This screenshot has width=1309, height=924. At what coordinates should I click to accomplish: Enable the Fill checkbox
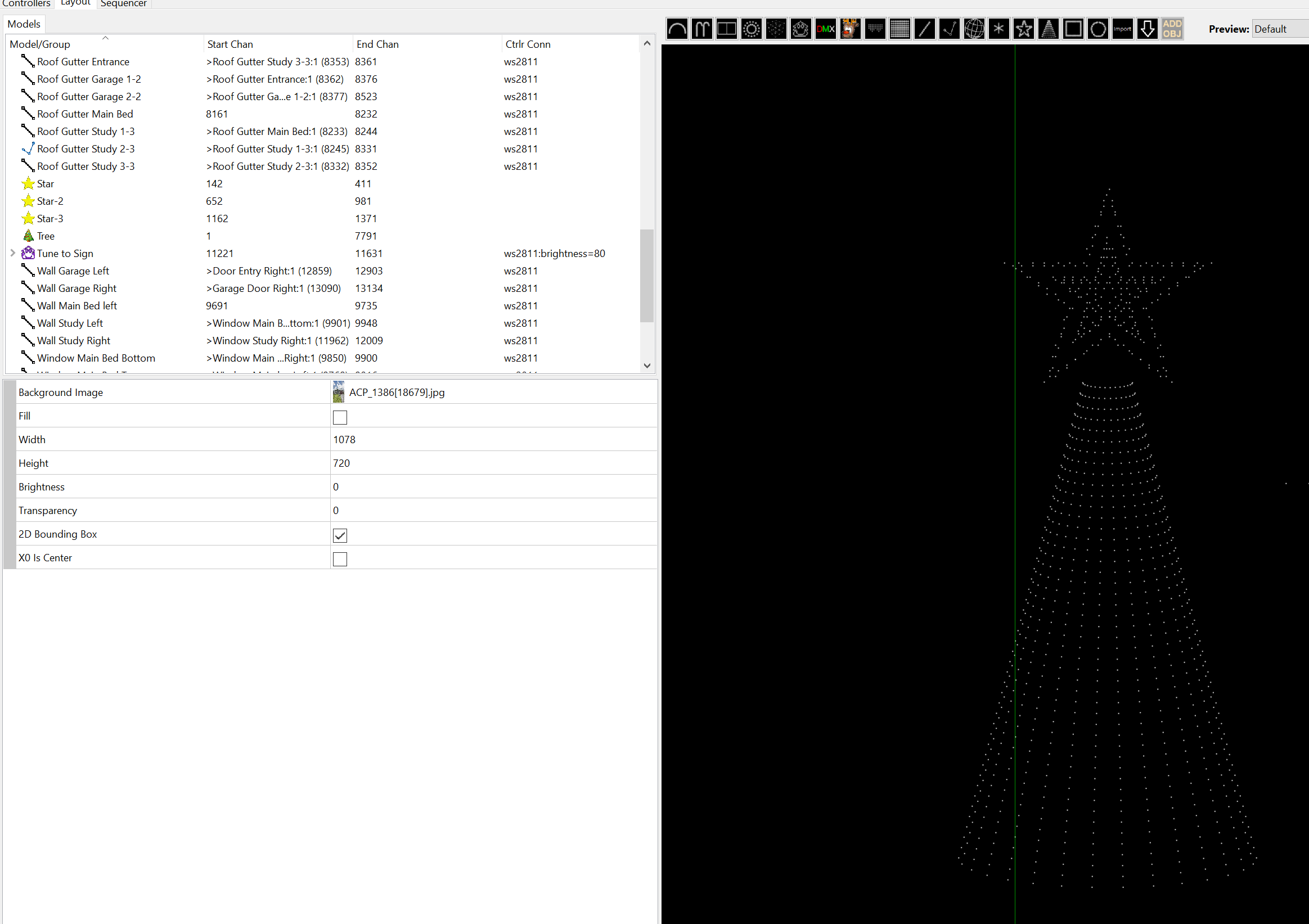[340, 417]
